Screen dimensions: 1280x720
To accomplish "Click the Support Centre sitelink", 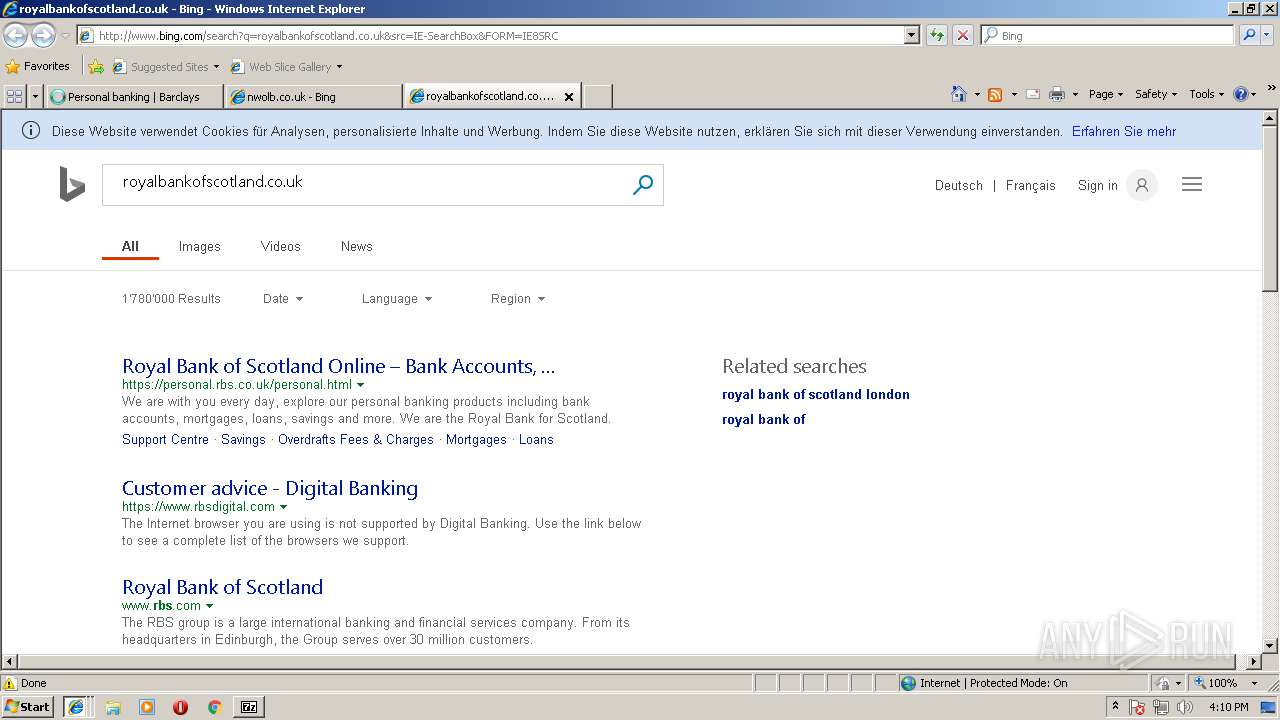I will tap(165, 440).
